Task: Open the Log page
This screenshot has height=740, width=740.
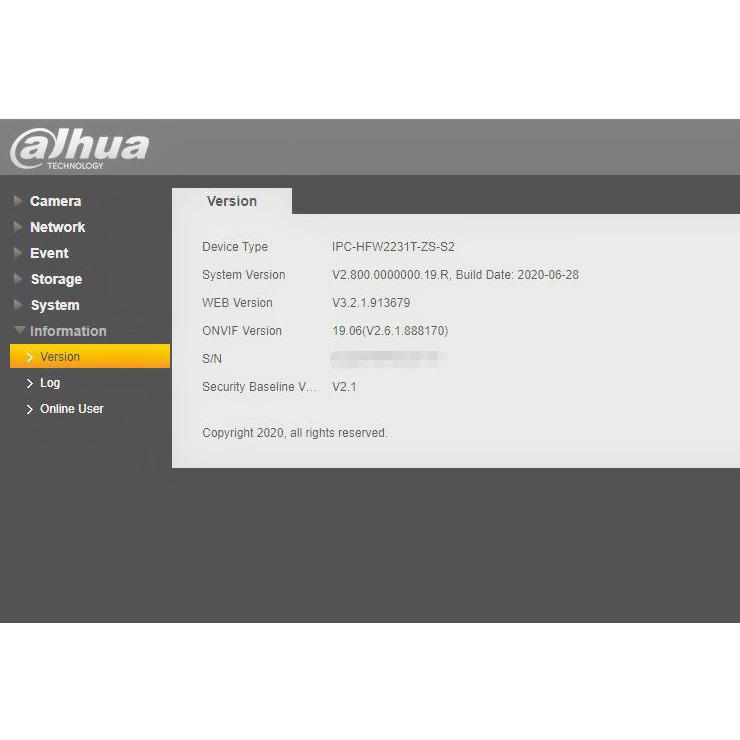Action: [50, 383]
